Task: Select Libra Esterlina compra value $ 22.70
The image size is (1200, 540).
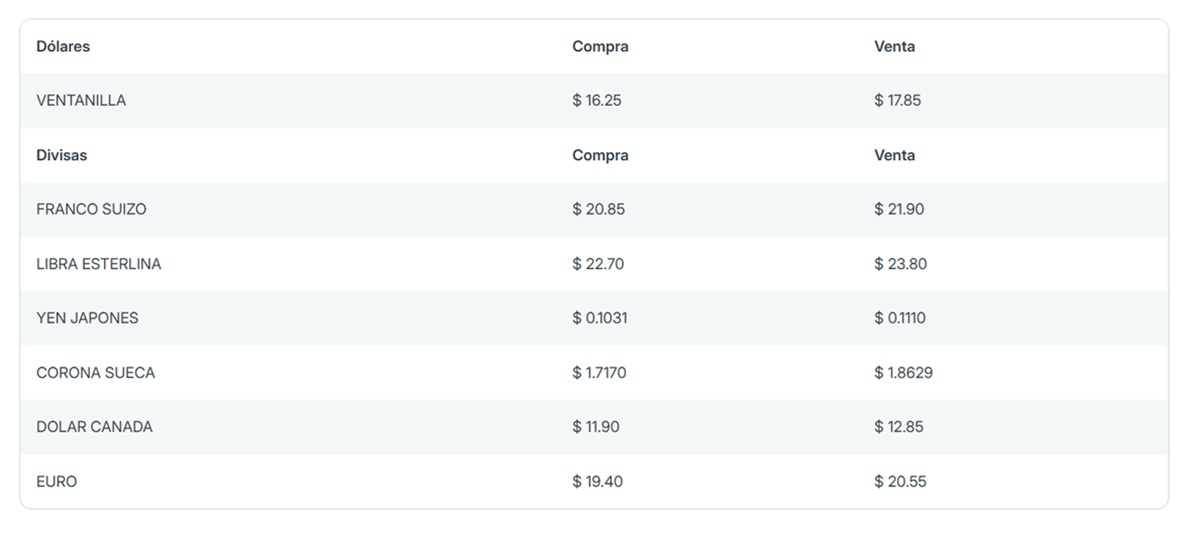Action: pyautogui.click(x=599, y=264)
